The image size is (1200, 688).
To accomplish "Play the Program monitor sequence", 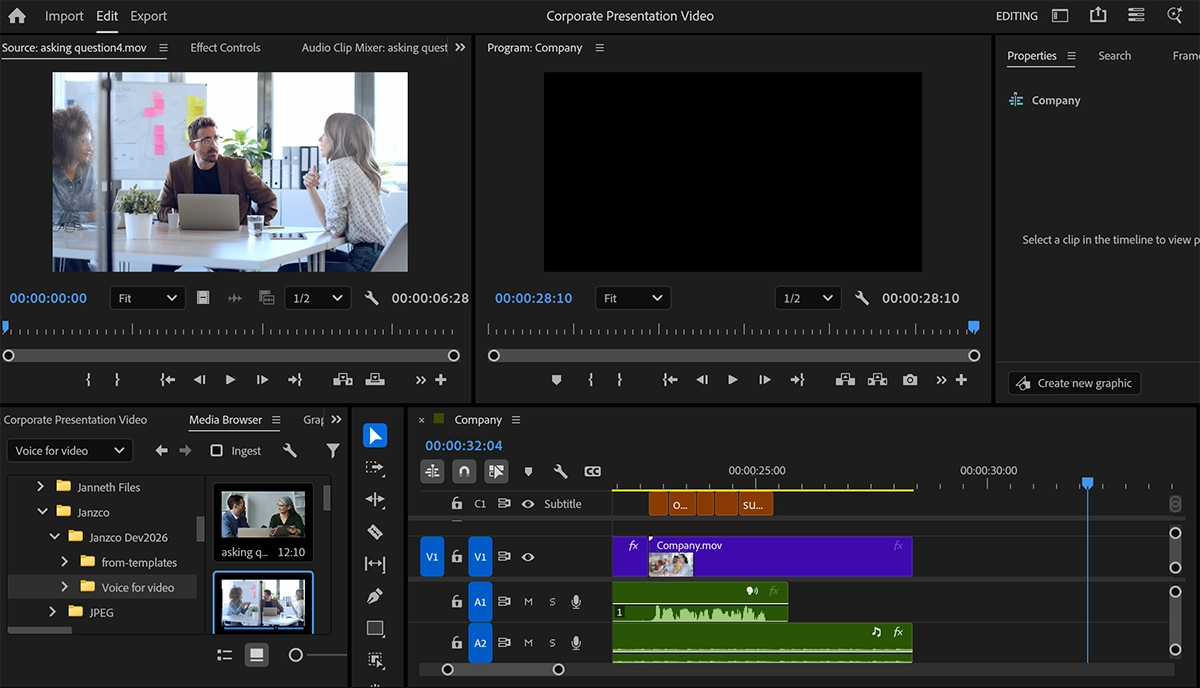I will (x=733, y=380).
